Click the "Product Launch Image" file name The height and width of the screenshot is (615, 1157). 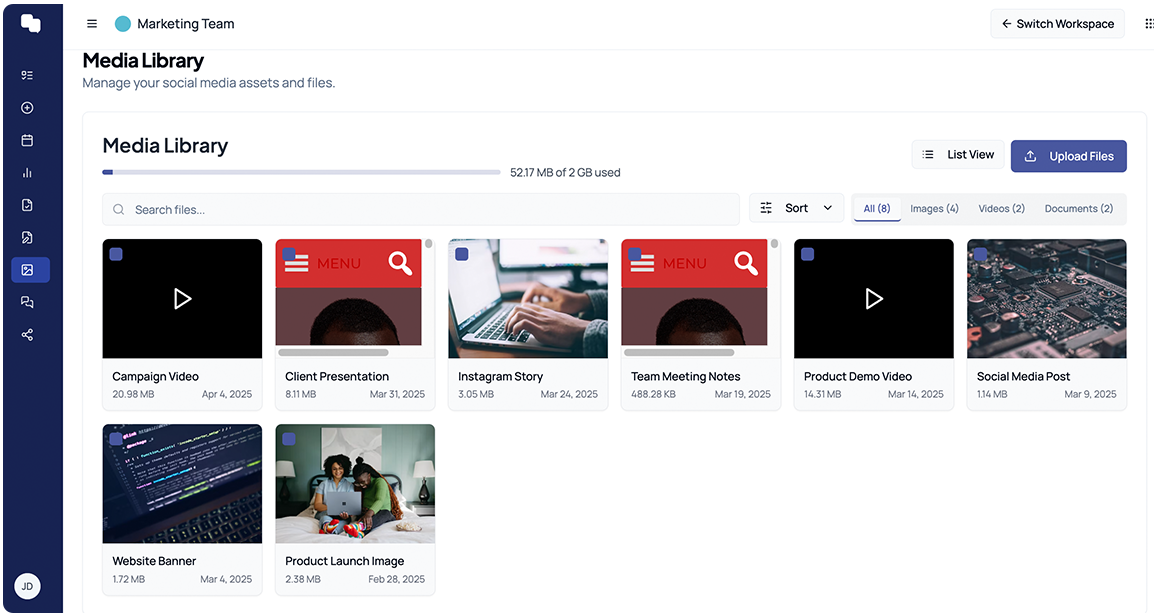(345, 561)
